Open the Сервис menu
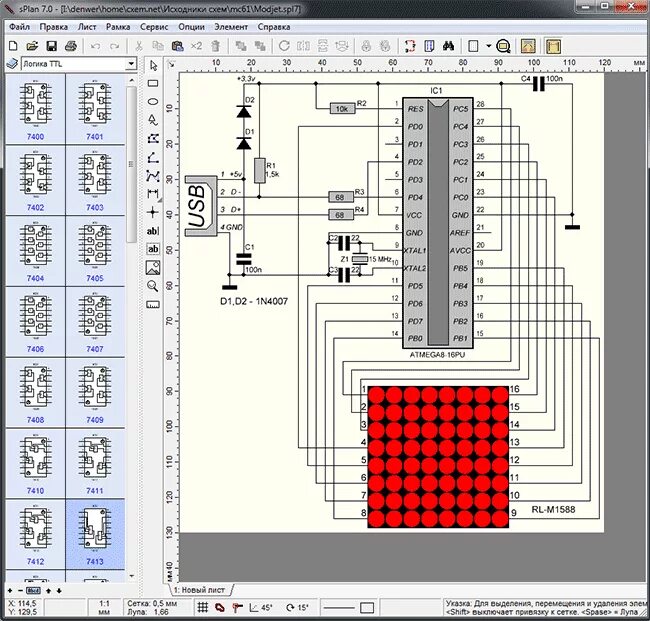 [154, 27]
